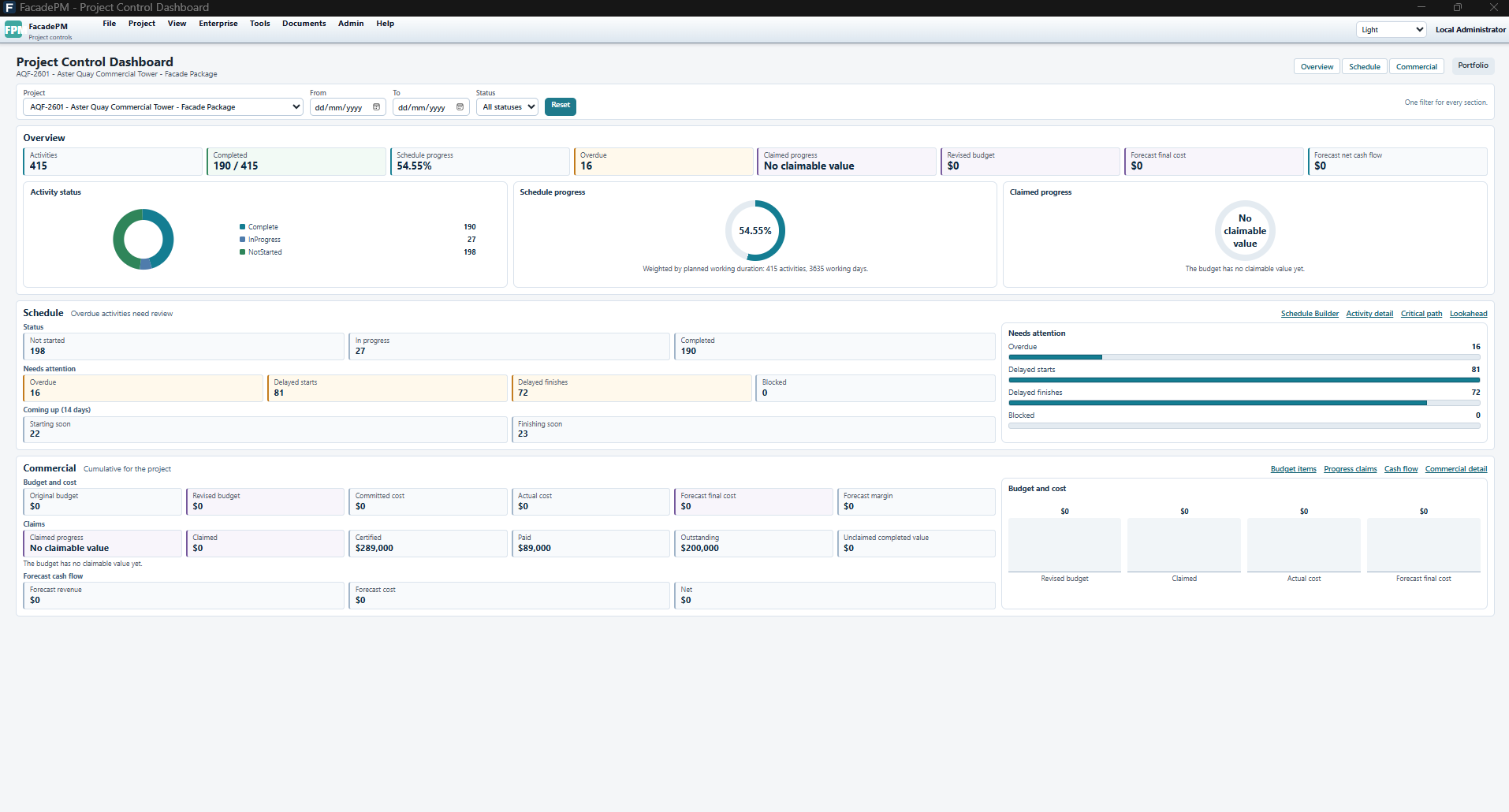
Task: Select the Outstanding $200,000 card
Action: click(754, 543)
